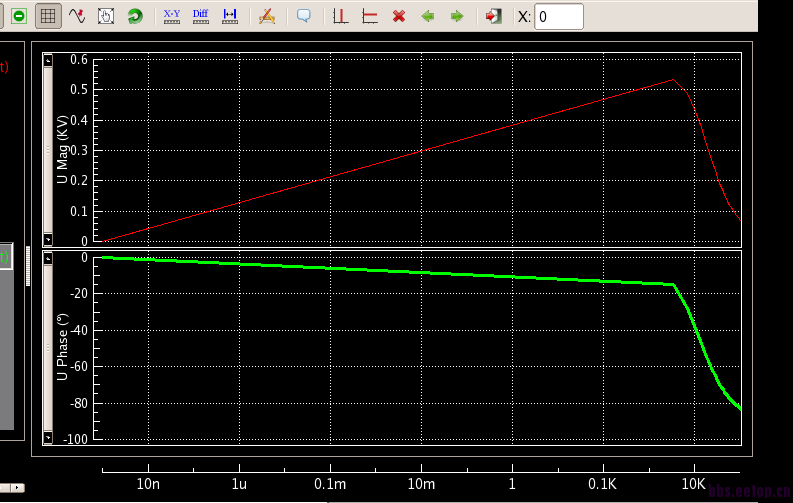This screenshot has height=503, width=793.
Task: Click up arrow of U Mag panel scrollbar
Action: tap(48, 61)
